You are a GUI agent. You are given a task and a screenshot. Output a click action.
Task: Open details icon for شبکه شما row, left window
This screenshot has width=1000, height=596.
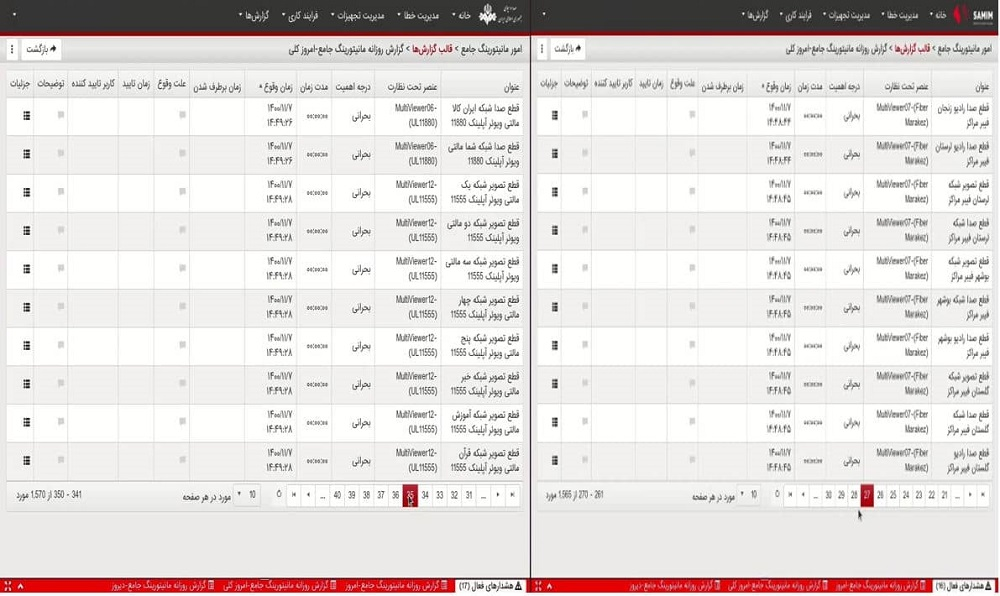[26, 154]
